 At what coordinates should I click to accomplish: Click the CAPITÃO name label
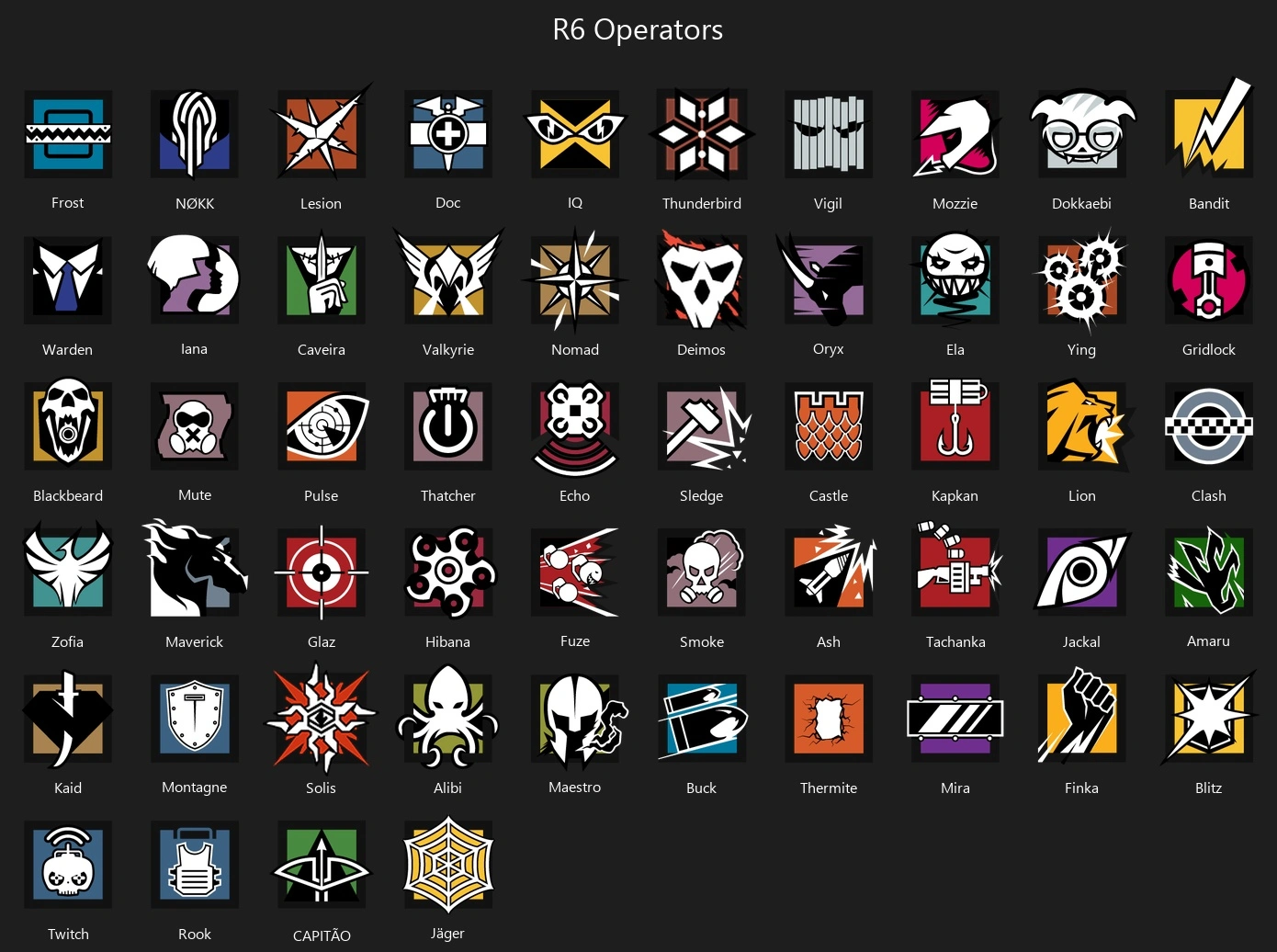pos(322,935)
